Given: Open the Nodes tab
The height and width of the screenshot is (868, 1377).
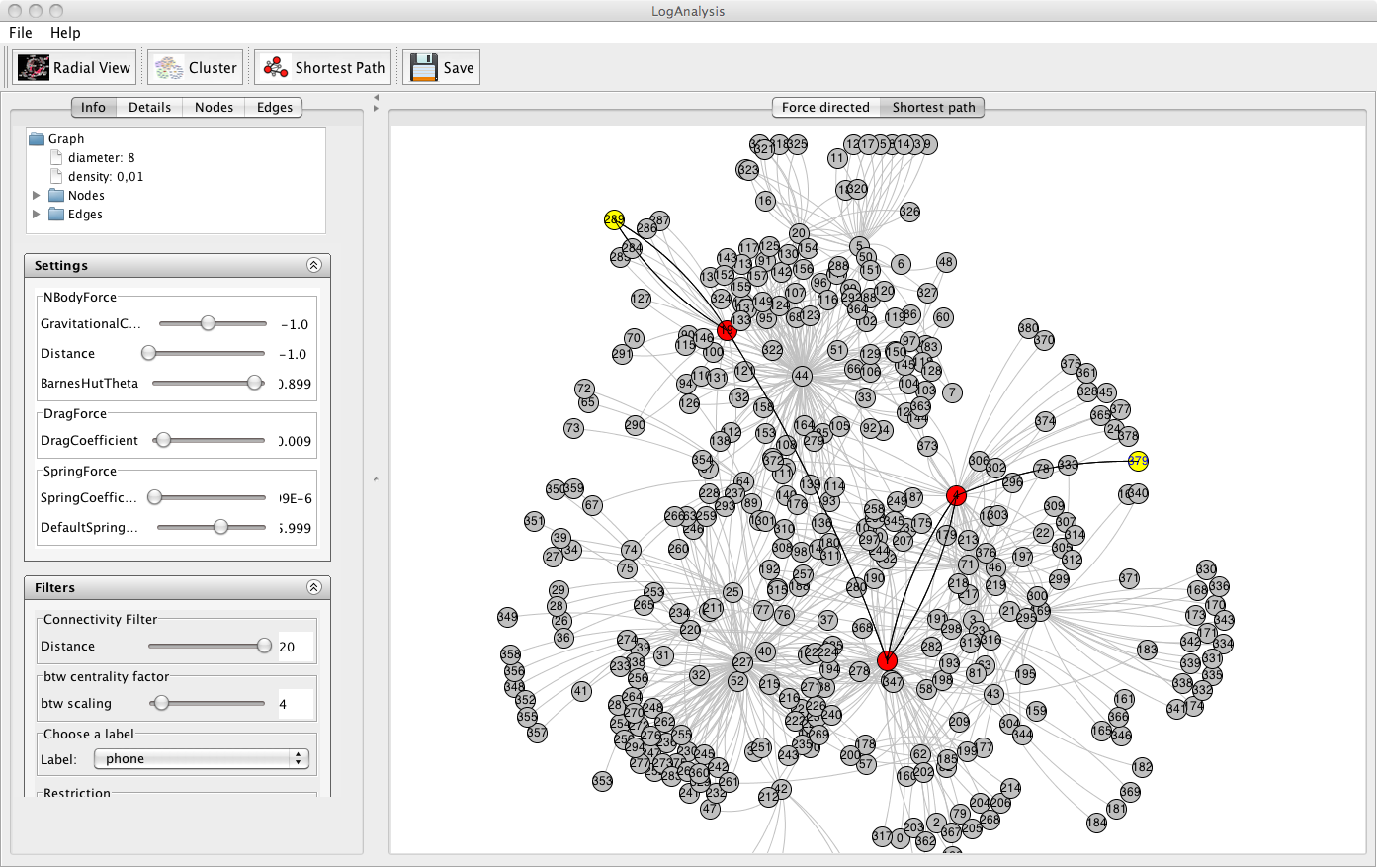Looking at the screenshot, I should (x=214, y=107).
